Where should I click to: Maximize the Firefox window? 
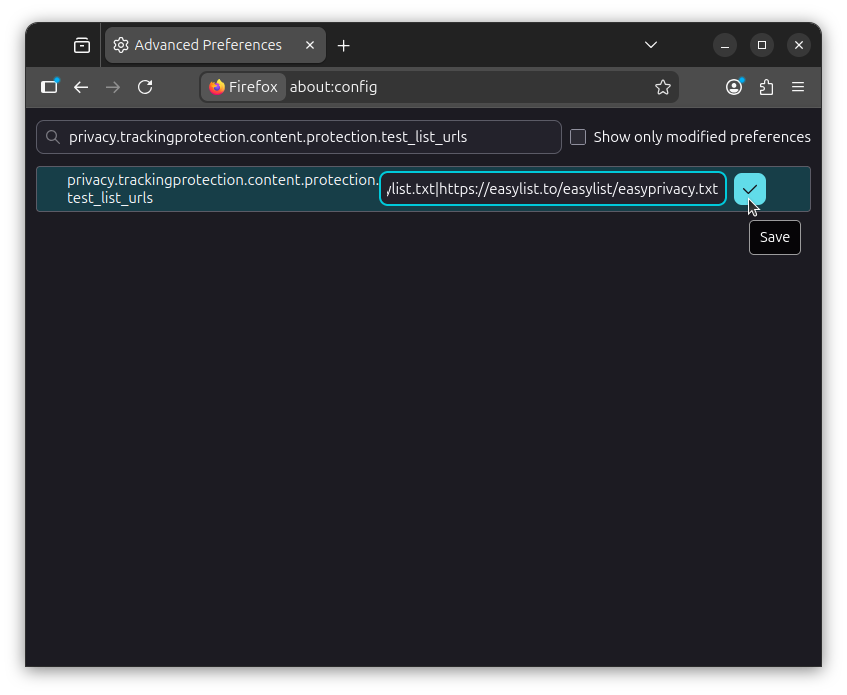point(762,45)
